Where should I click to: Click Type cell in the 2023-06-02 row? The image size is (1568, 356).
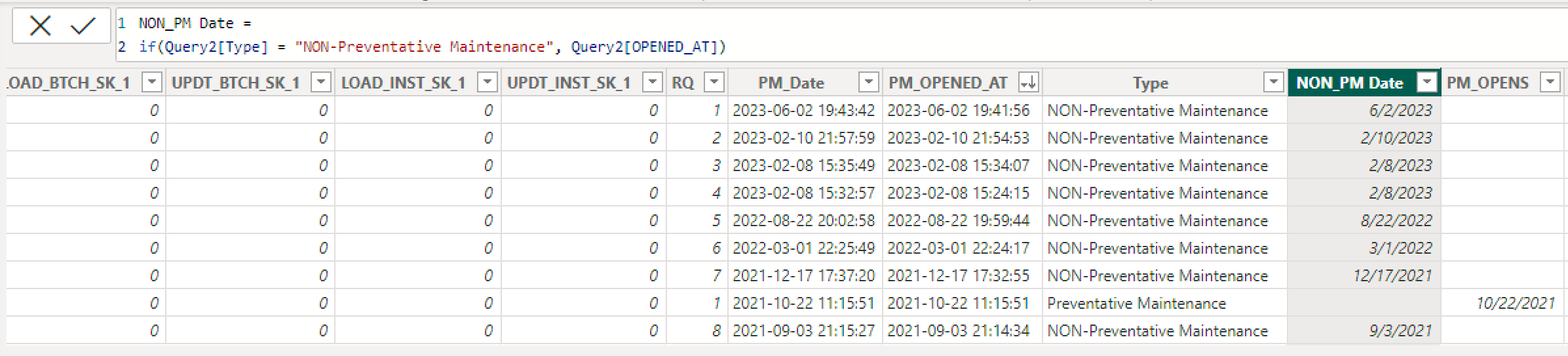tap(1165, 111)
